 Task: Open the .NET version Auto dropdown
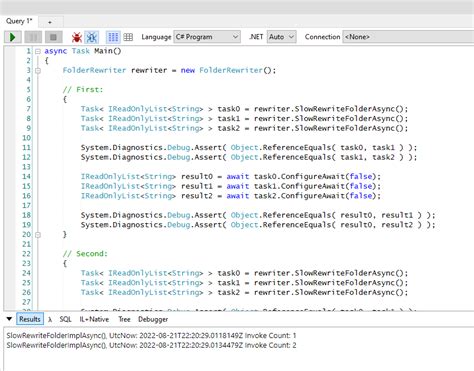click(x=281, y=37)
